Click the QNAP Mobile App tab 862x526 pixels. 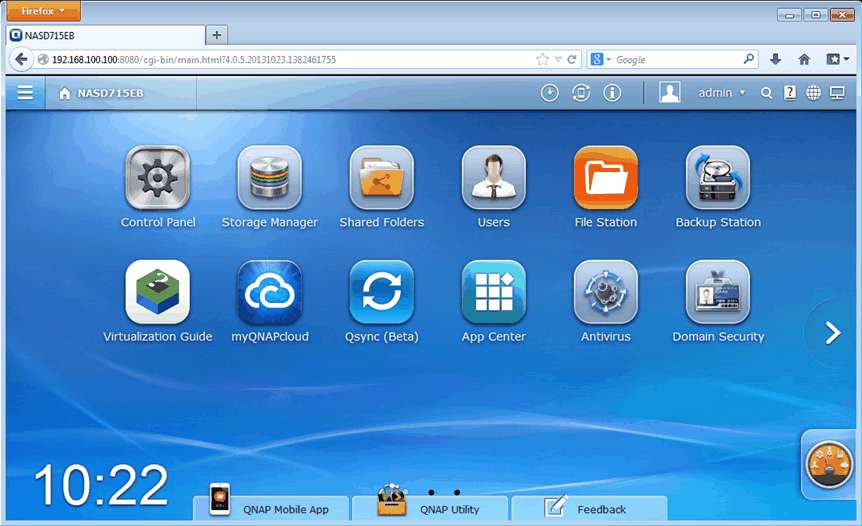(271, 509)
